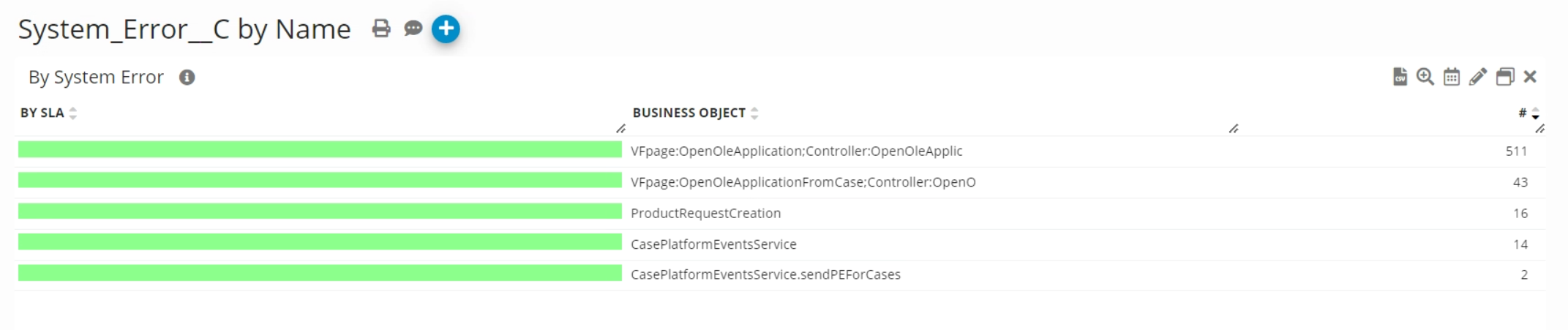
Task: Open CasePlatformEventsService.sendPEForCases entry
Action: [765, 274]
